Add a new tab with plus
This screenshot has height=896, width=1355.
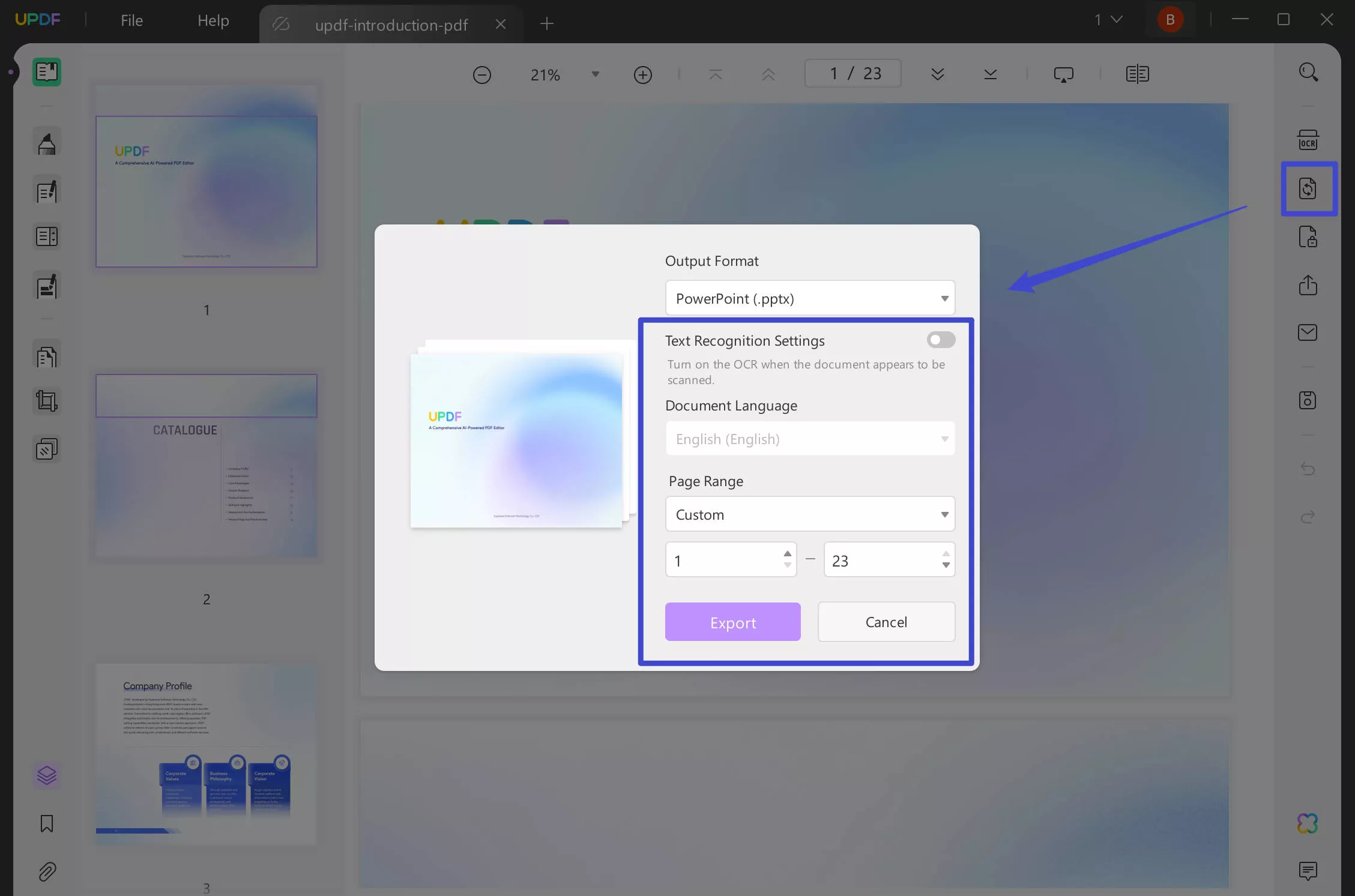click(x=546, y=23)
